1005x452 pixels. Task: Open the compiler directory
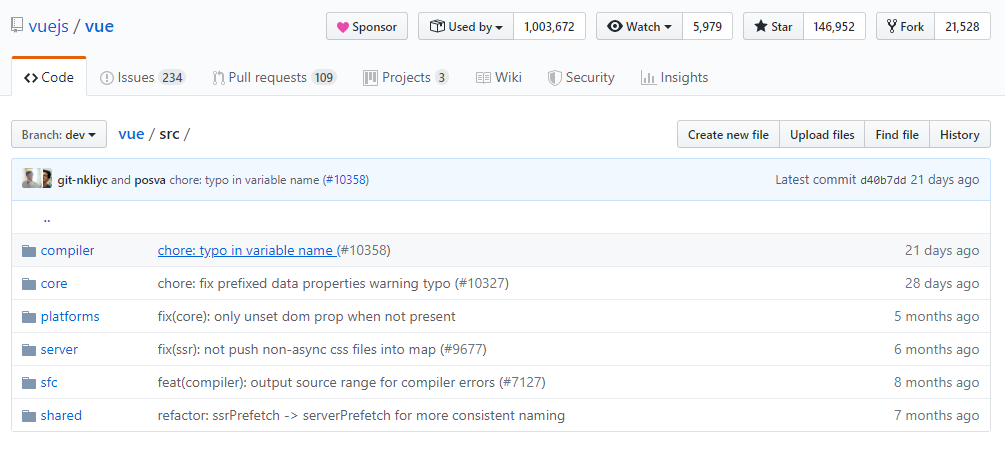click(x=67, y=251)
